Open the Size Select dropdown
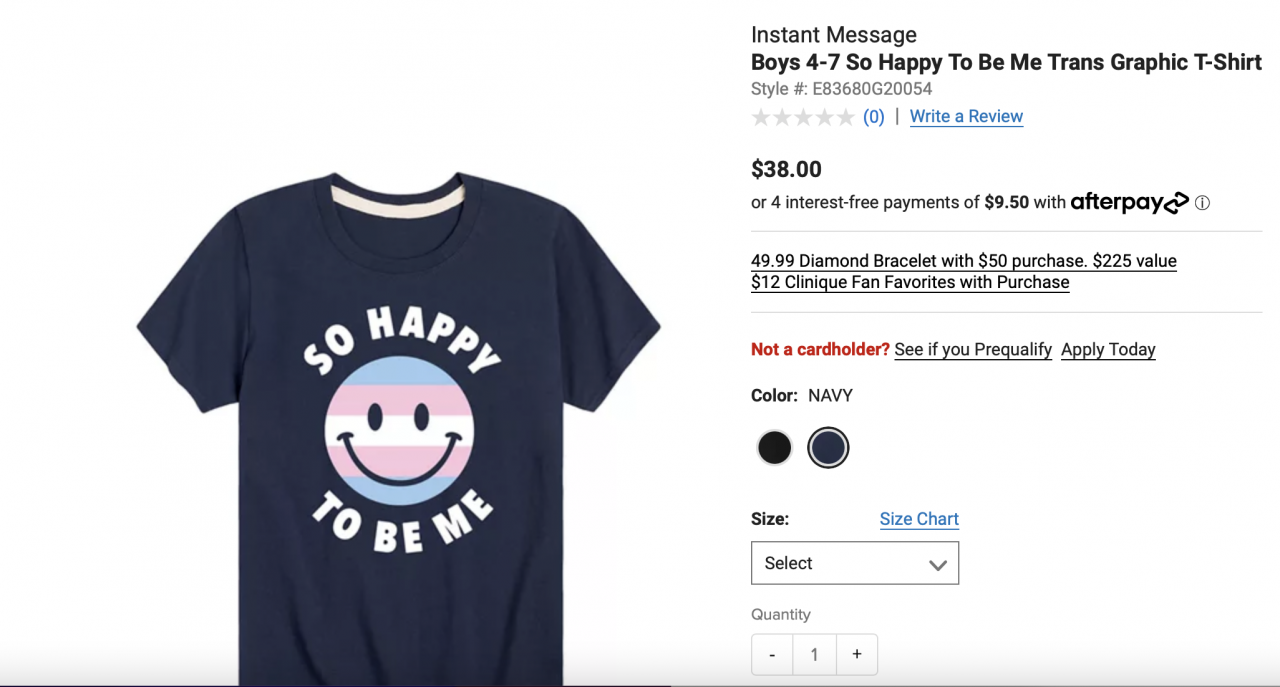Image resolution: width=1280 pixels, height=687 pixels. [x=855, y=563]
